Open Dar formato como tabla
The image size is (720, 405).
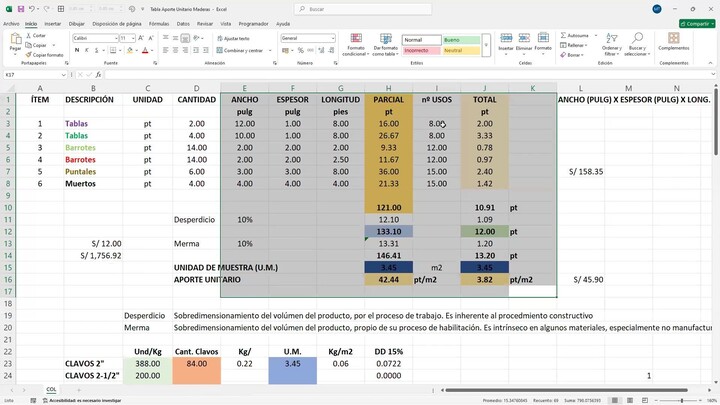(x=386, y=45)
